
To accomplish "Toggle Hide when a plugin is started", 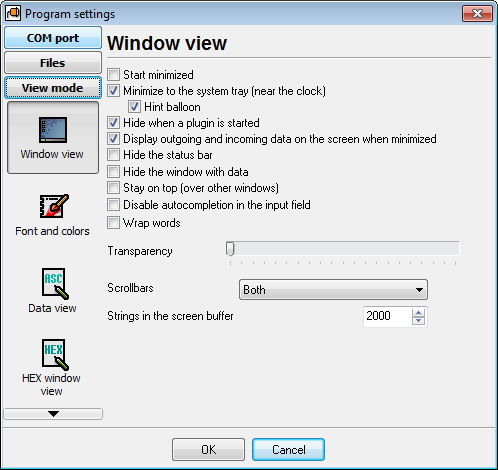I will (113, 123).
